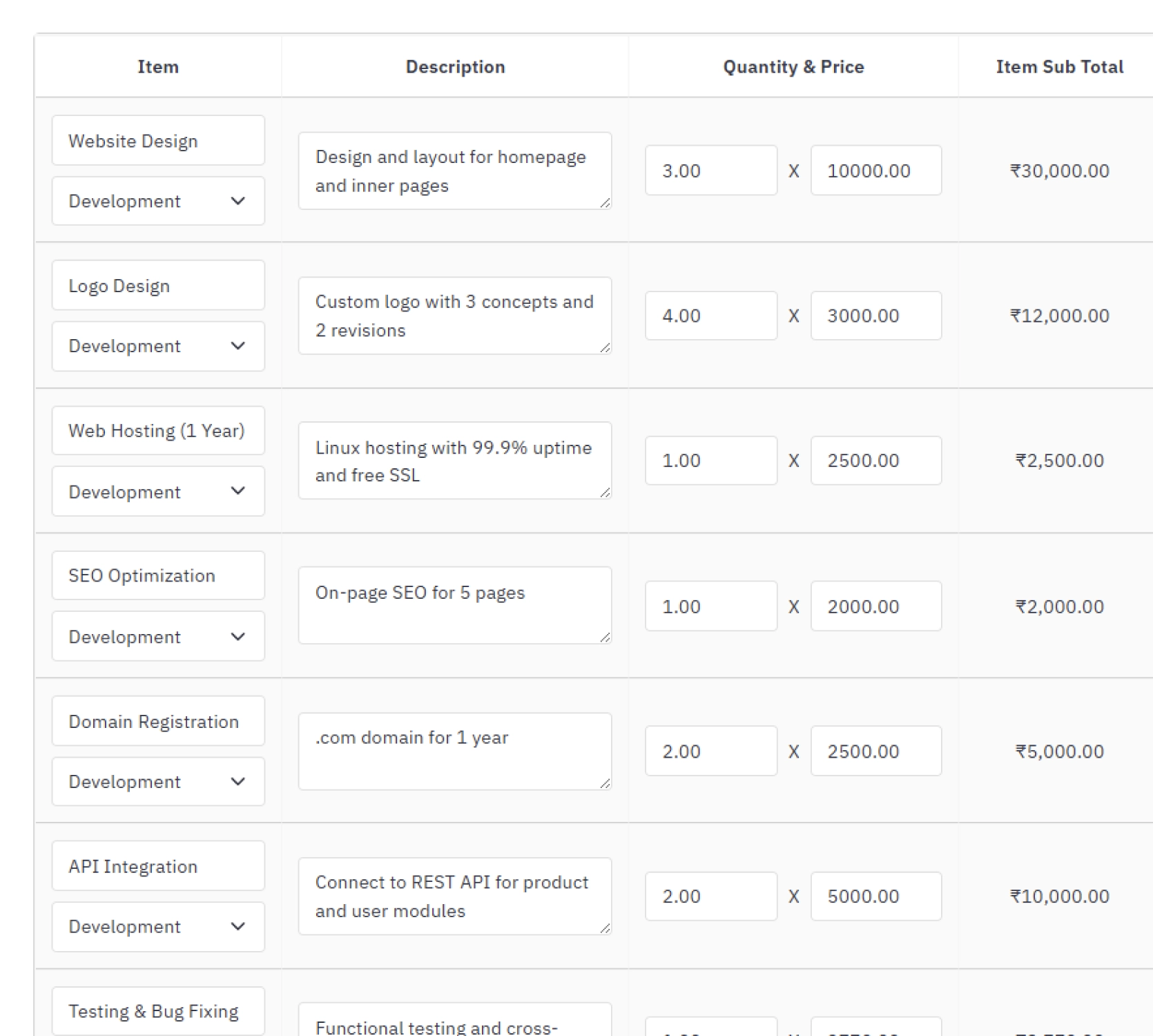Click the Website Design item name field
Image resolution: width=1153 pixels, height=1036 pixels.
[x=158, y=140]
